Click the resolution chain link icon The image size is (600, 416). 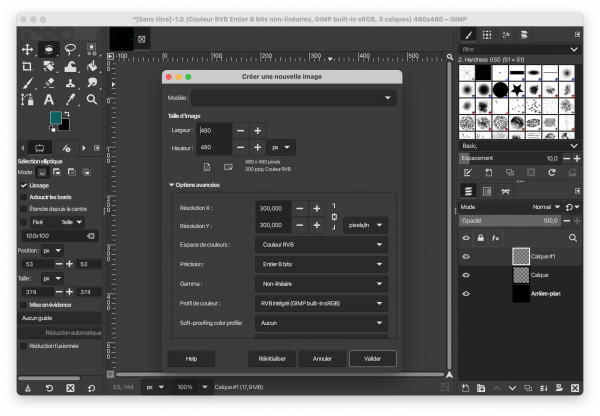pos(334,217)
